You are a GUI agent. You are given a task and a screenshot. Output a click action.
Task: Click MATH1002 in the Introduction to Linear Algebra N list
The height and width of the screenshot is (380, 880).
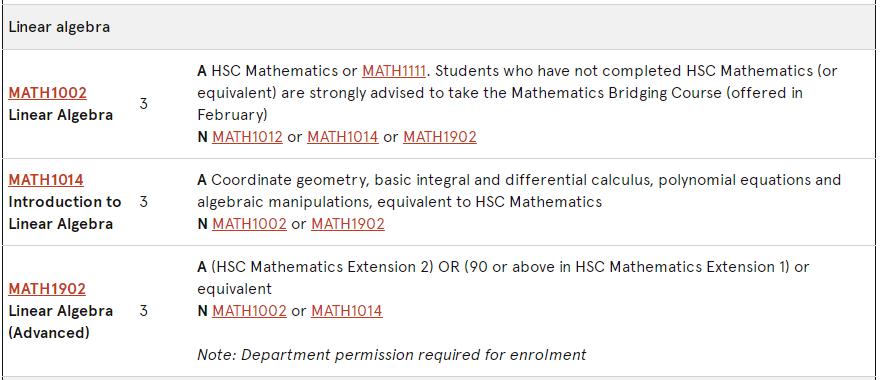tap(249, 223)
